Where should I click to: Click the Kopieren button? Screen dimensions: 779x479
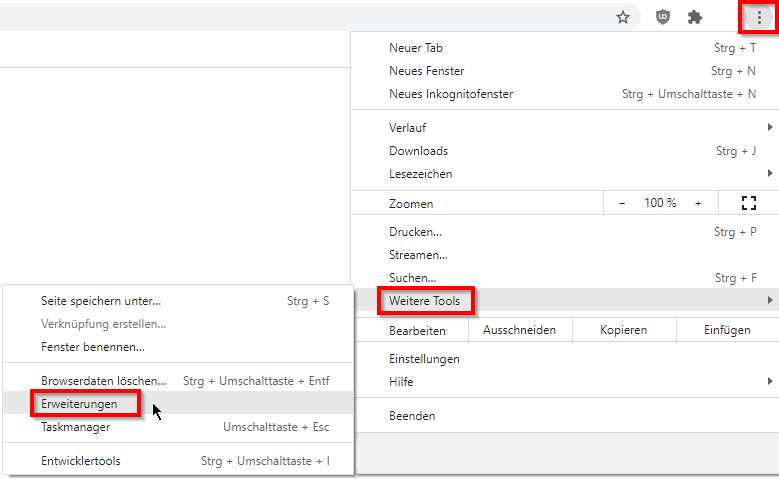click(623, 330)
